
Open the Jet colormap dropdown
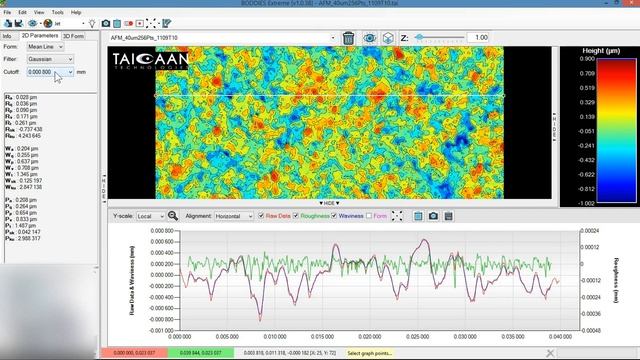click(70, 24)
